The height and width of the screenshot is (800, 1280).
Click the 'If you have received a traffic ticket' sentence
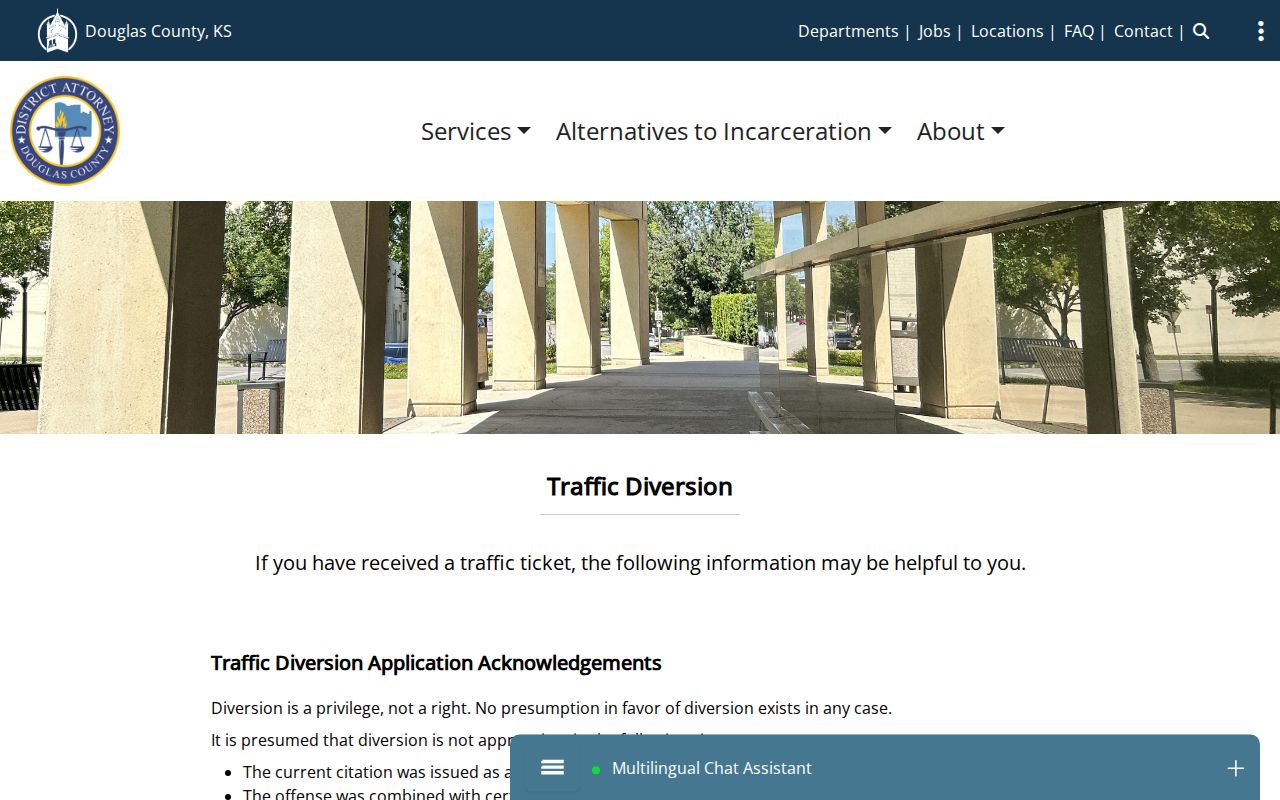click(640, 563)
